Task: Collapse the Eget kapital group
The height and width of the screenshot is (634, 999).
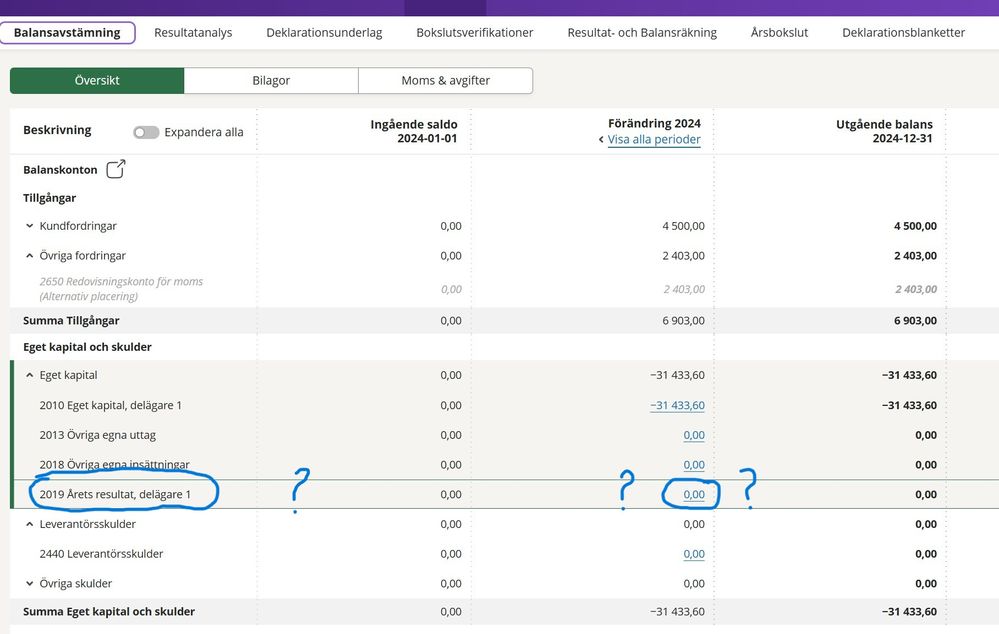Action: click(30, 375)
